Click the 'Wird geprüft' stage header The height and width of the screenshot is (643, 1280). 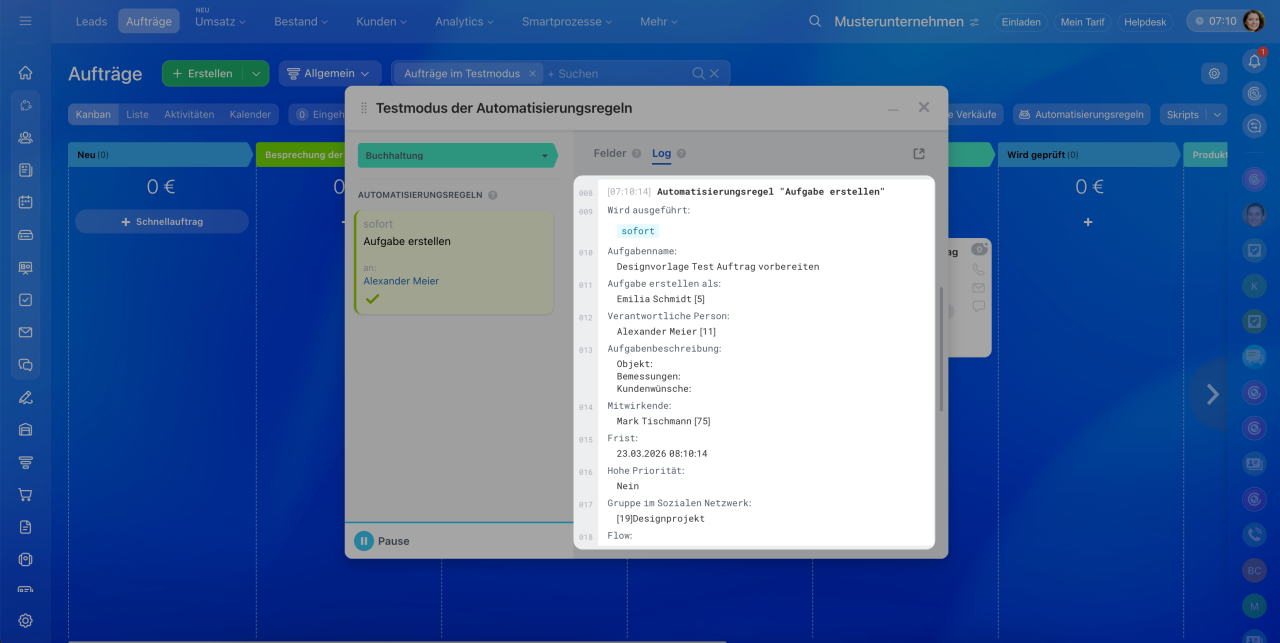(x=1089, y=155)
